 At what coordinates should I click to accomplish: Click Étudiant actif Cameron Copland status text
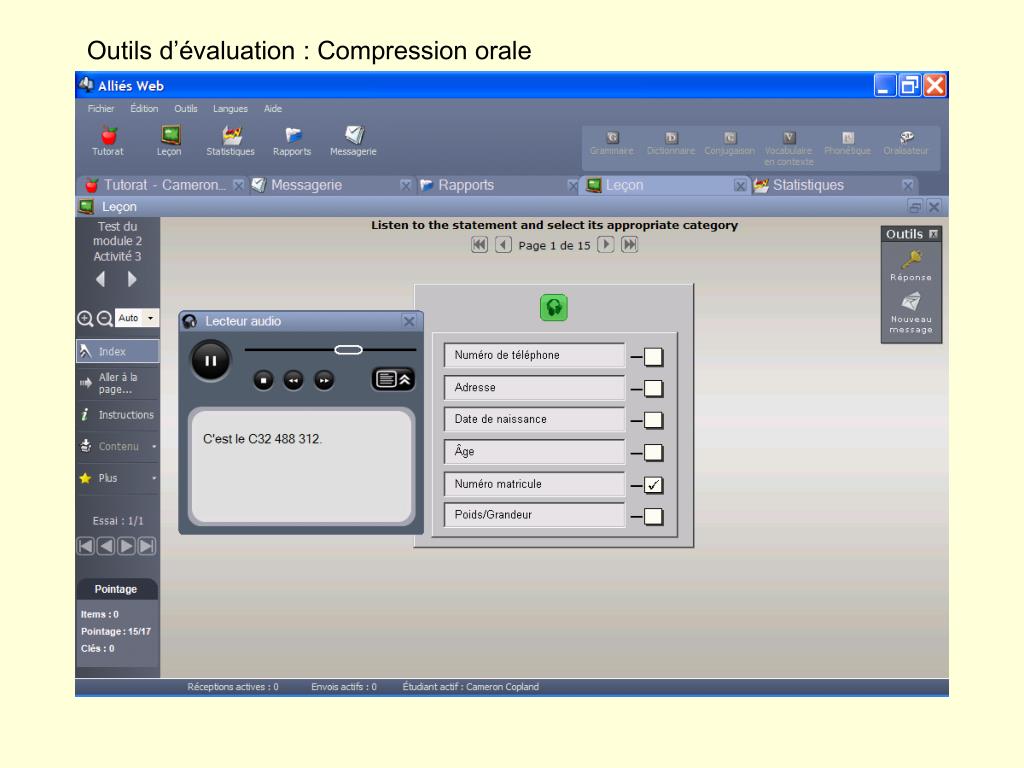click(471, 687)
